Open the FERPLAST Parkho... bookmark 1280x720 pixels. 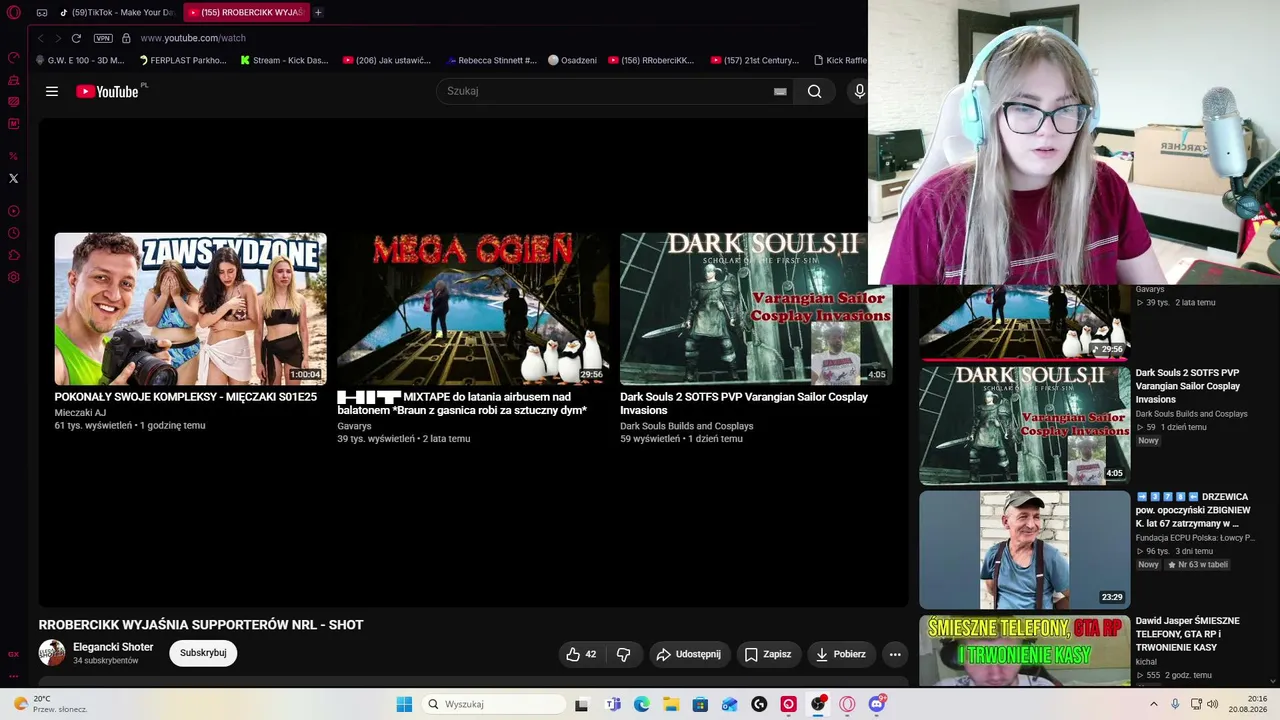182,60
